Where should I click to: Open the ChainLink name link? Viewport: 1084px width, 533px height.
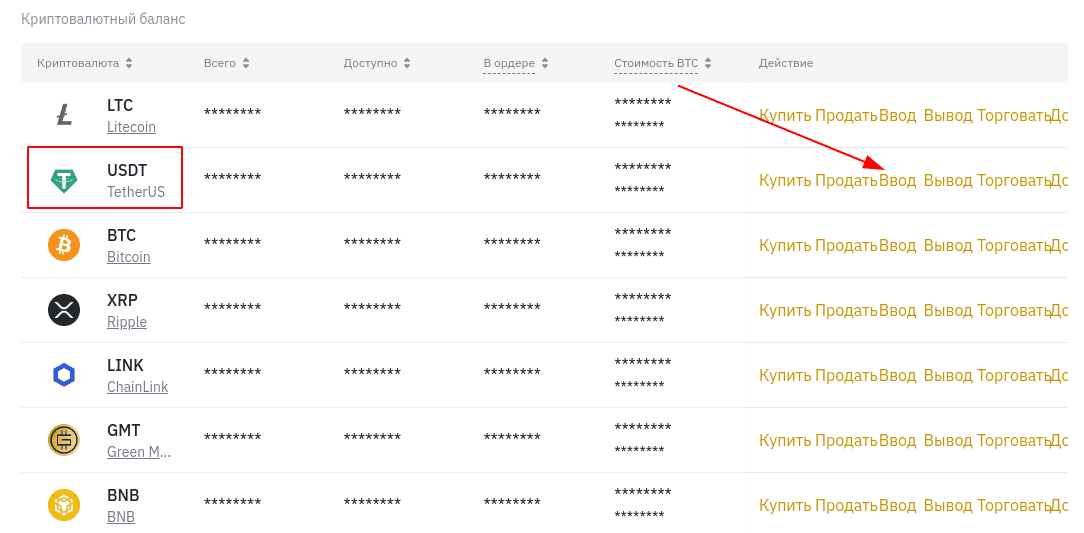pyautogui.click(x=138, y=387)
